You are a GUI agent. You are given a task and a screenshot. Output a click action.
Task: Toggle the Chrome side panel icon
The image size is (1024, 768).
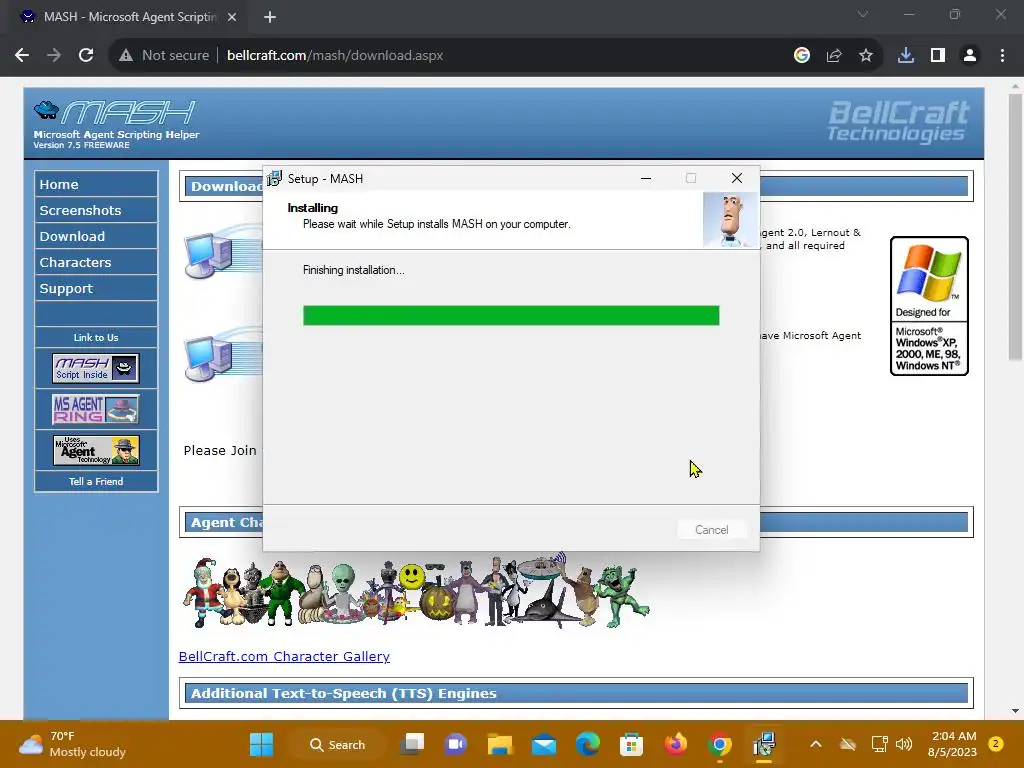click(x=938, y=56)
